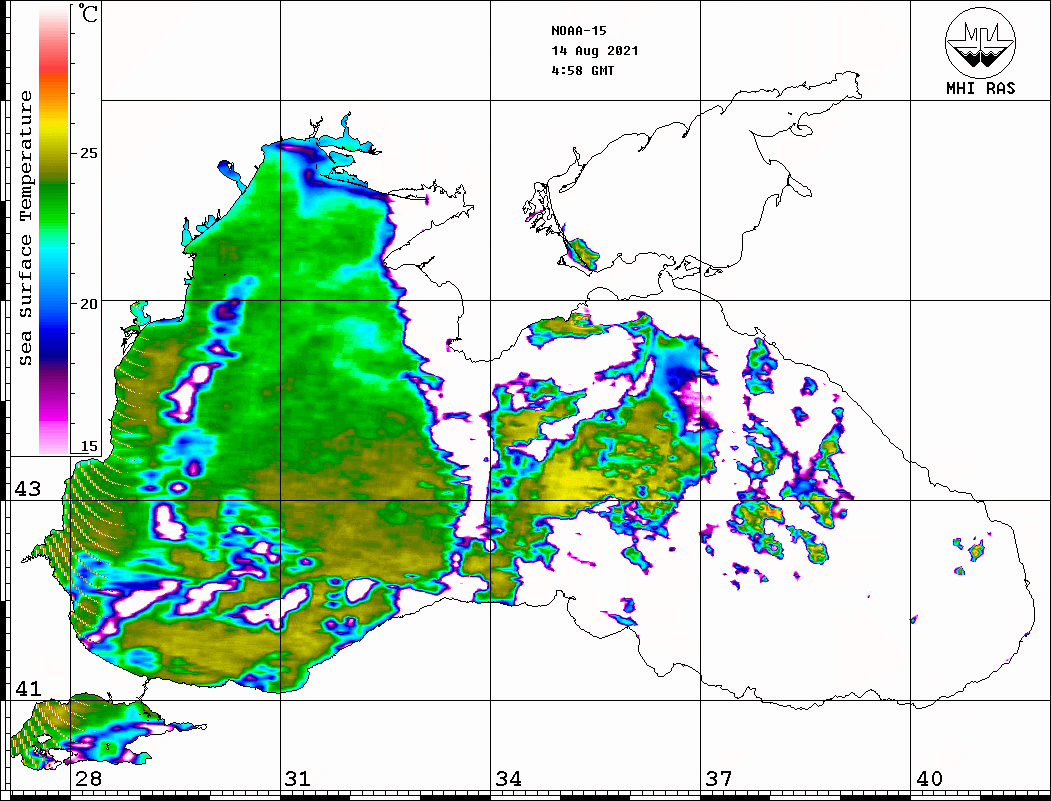
Task: Click longitude label '31'
Action: (x=298, y=779)
